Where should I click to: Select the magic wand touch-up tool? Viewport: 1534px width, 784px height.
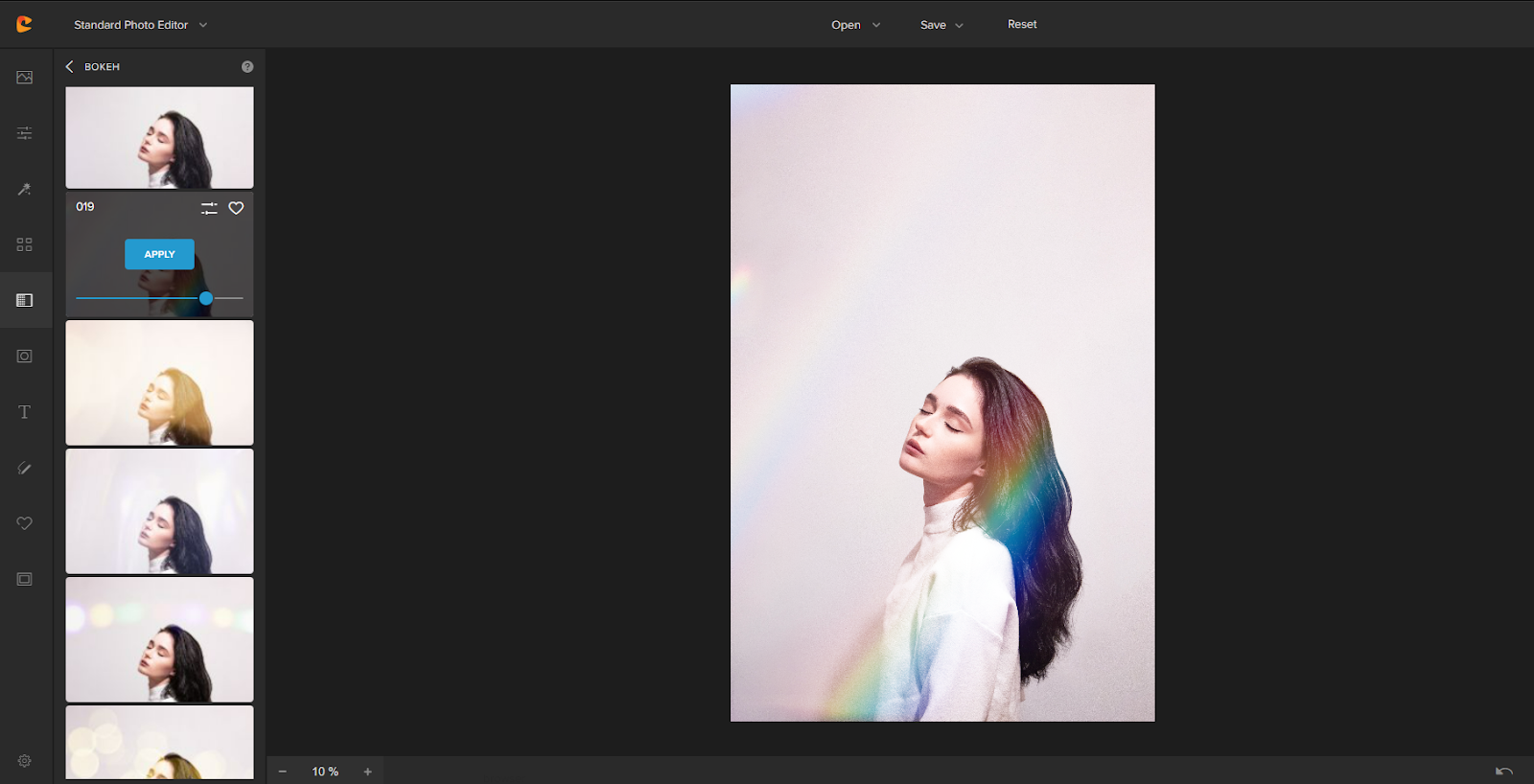click(x=25, y=189)
